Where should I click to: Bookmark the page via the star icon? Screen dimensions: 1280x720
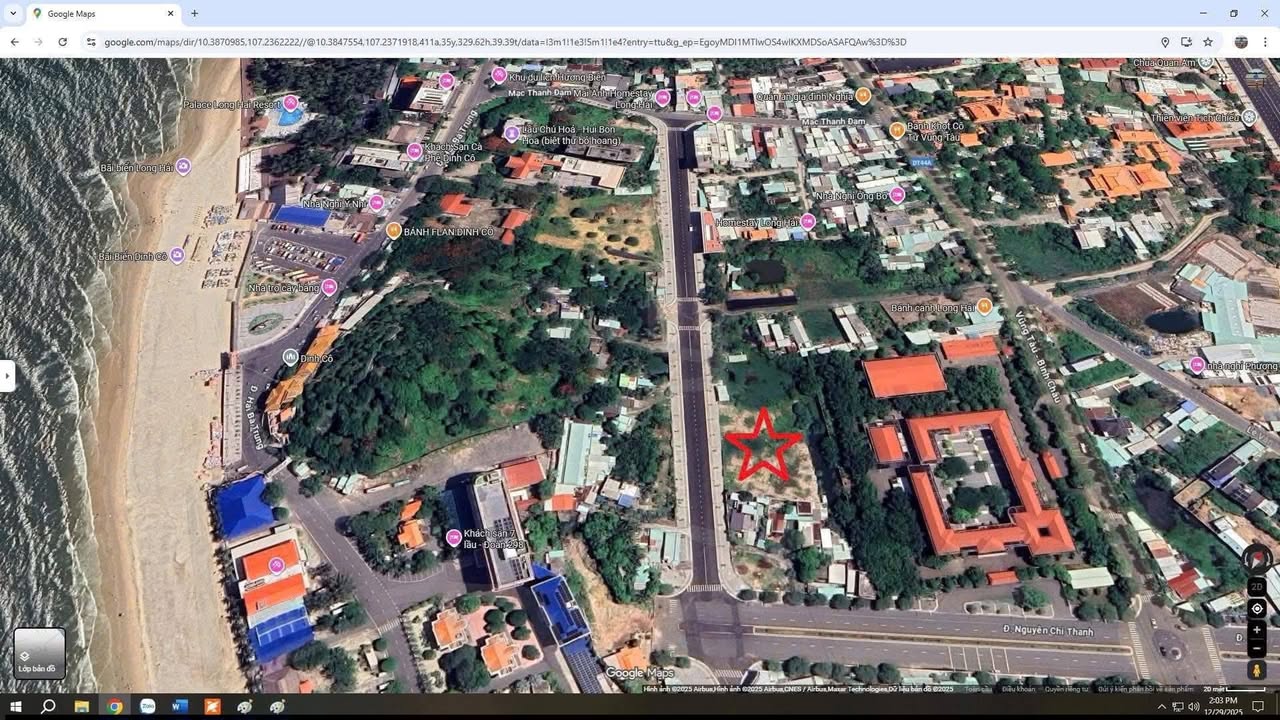pyautogui.click(x=1208, y=42)
